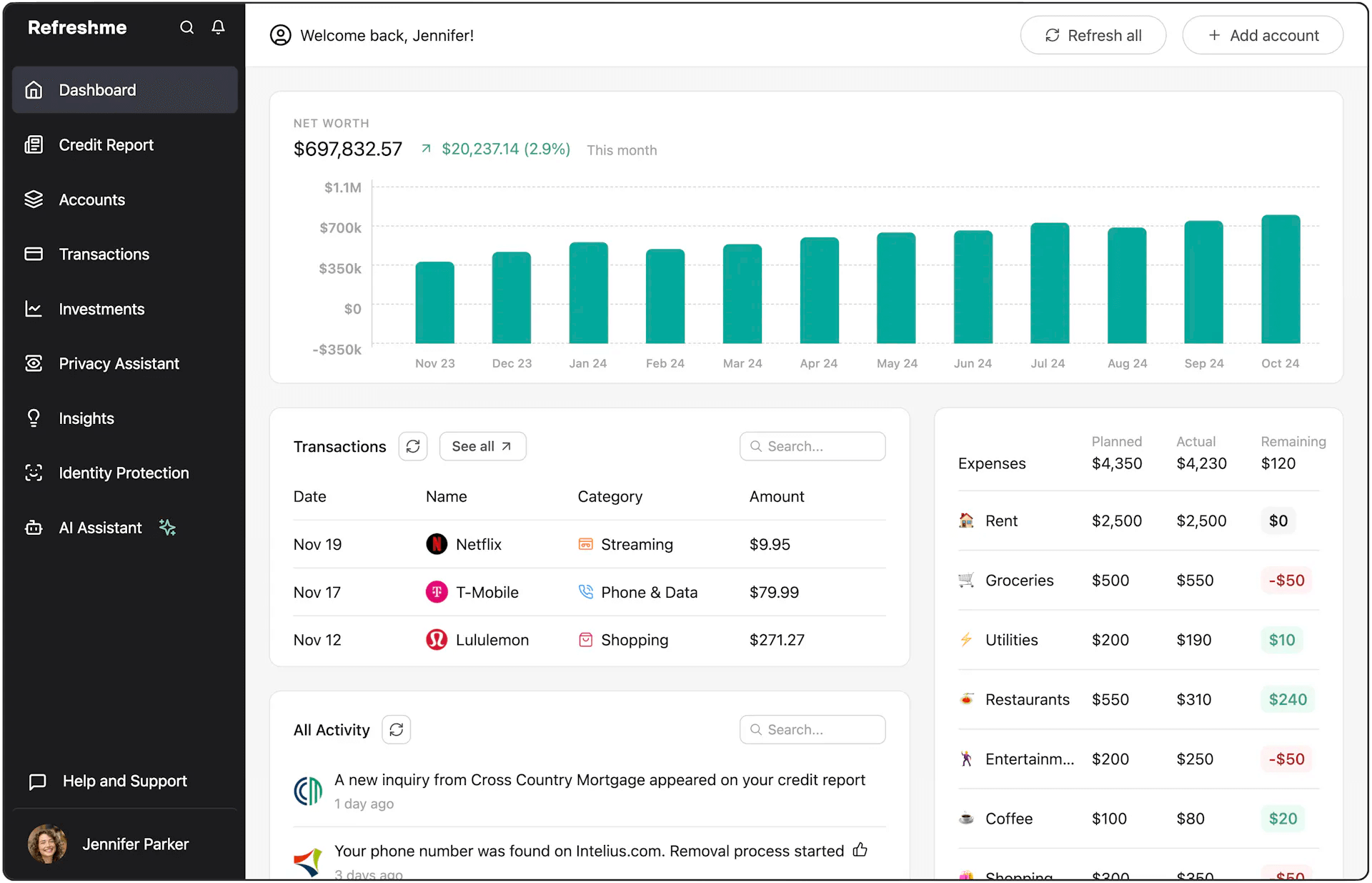Click the search magnifier icon in sidebar header
The width and height of the screenshot is (1372, 883).
tap(187, 27)
